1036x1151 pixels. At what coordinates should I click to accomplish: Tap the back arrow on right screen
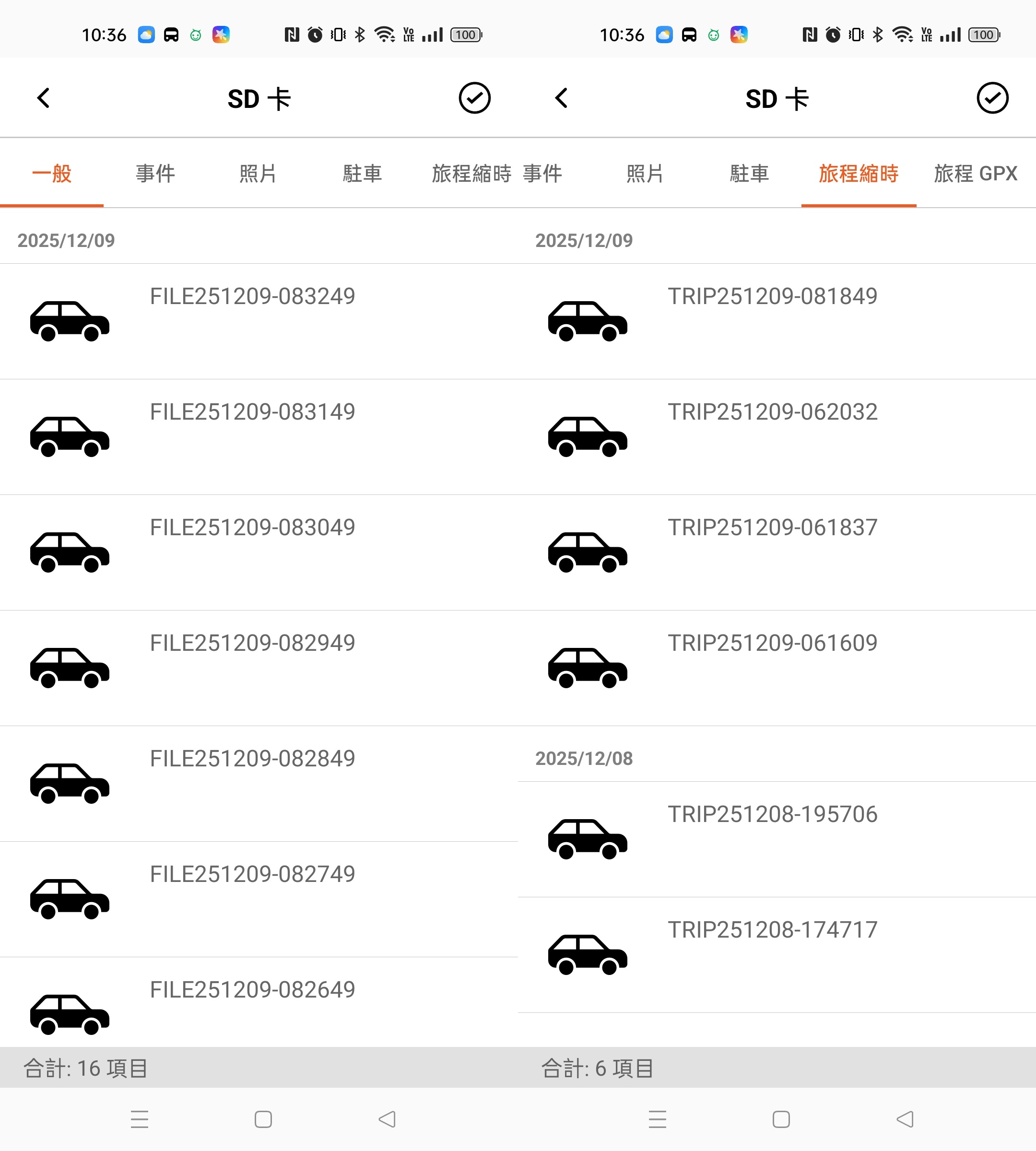pyautogui.click(x=562, y=98)
